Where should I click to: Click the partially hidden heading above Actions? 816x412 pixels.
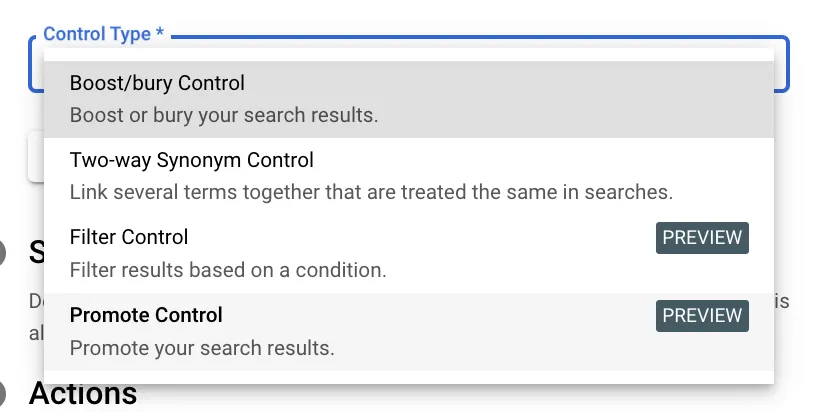[x=36, y=251]
